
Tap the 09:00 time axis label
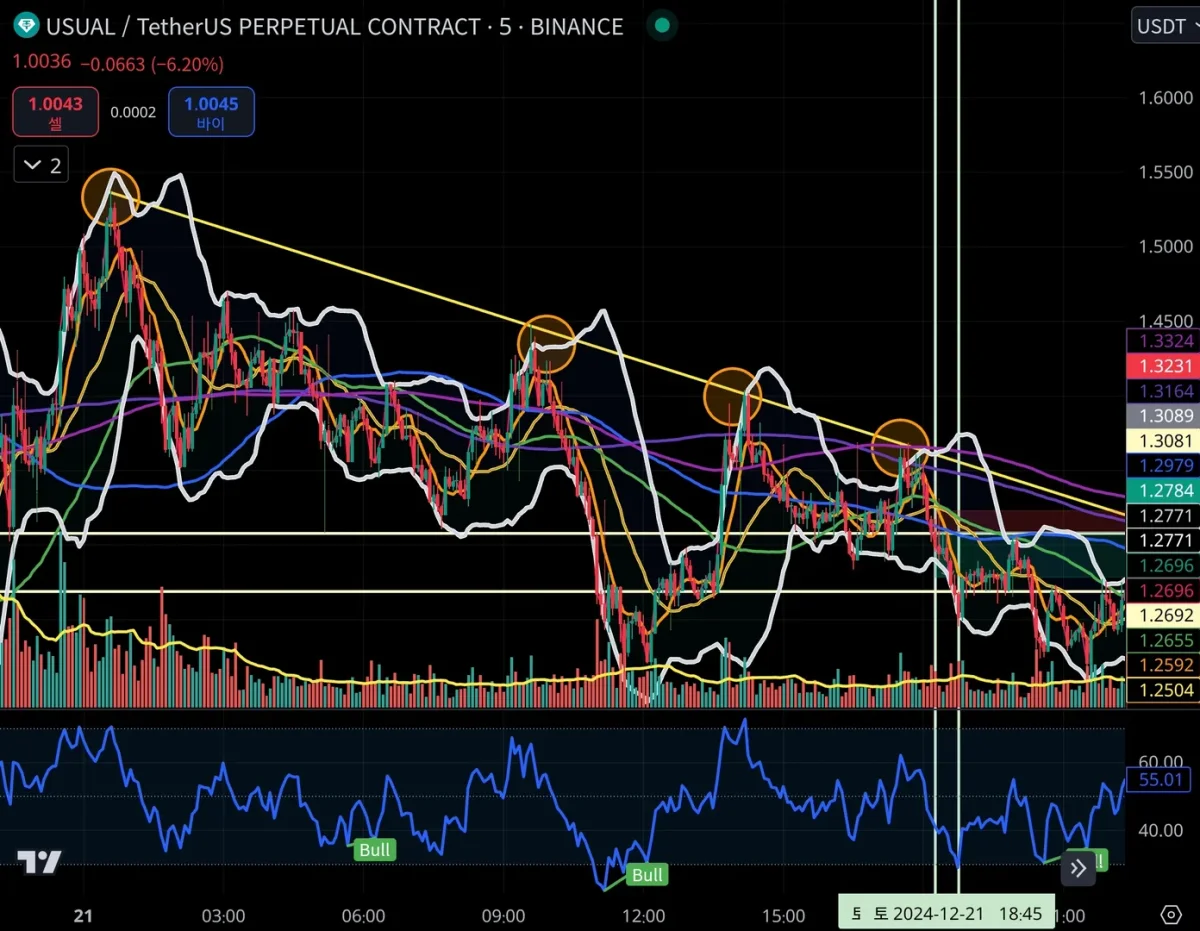coord(503,915)
